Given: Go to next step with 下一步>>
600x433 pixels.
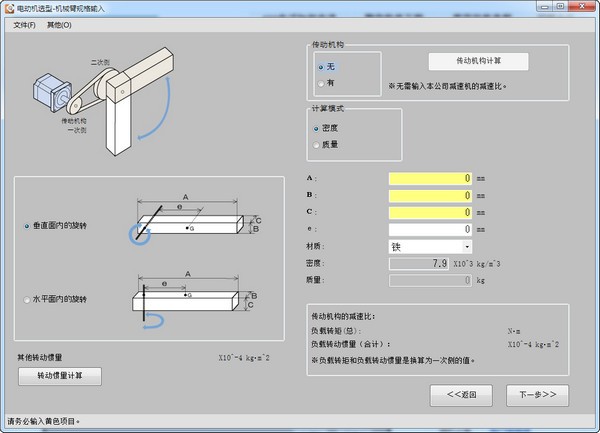Looking at the screenshot, I should coord(537,395).
